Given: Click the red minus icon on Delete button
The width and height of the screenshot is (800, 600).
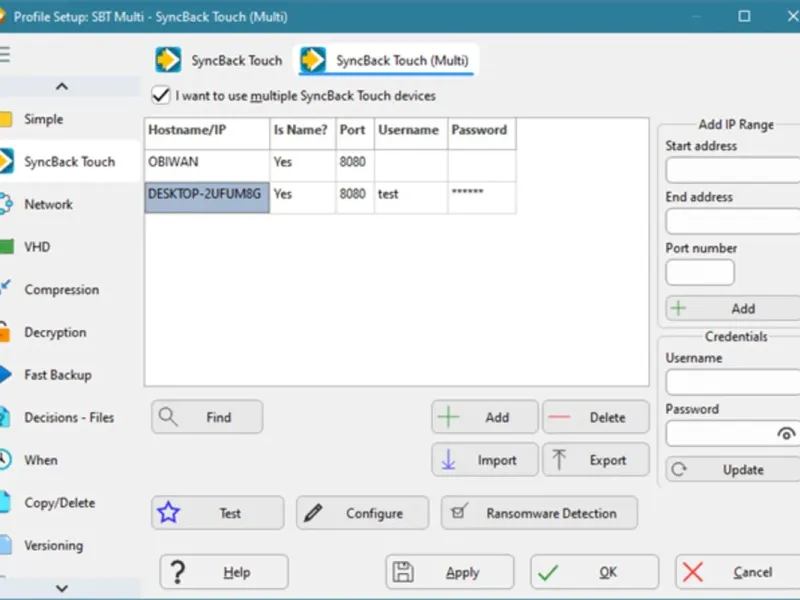Looking at the screenshot, I should point(559,417).
